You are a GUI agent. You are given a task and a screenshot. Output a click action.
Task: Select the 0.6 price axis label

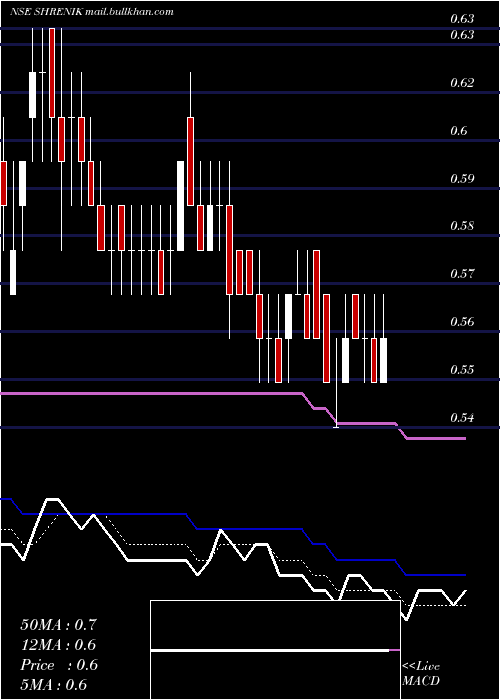coord(459,130)
